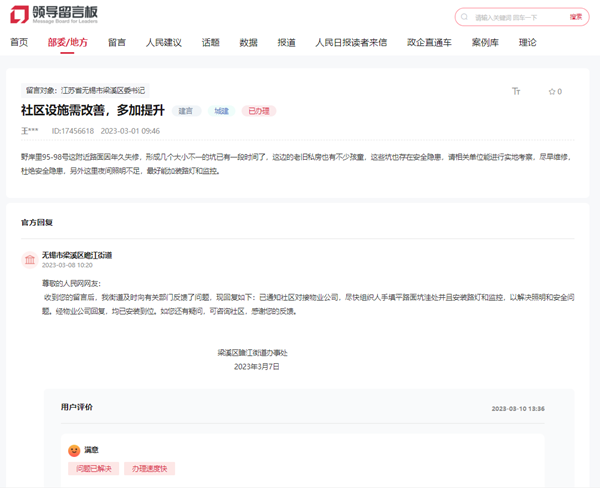Open the 数据 nav tab
The image size is (600, 488).
[248, 42]
